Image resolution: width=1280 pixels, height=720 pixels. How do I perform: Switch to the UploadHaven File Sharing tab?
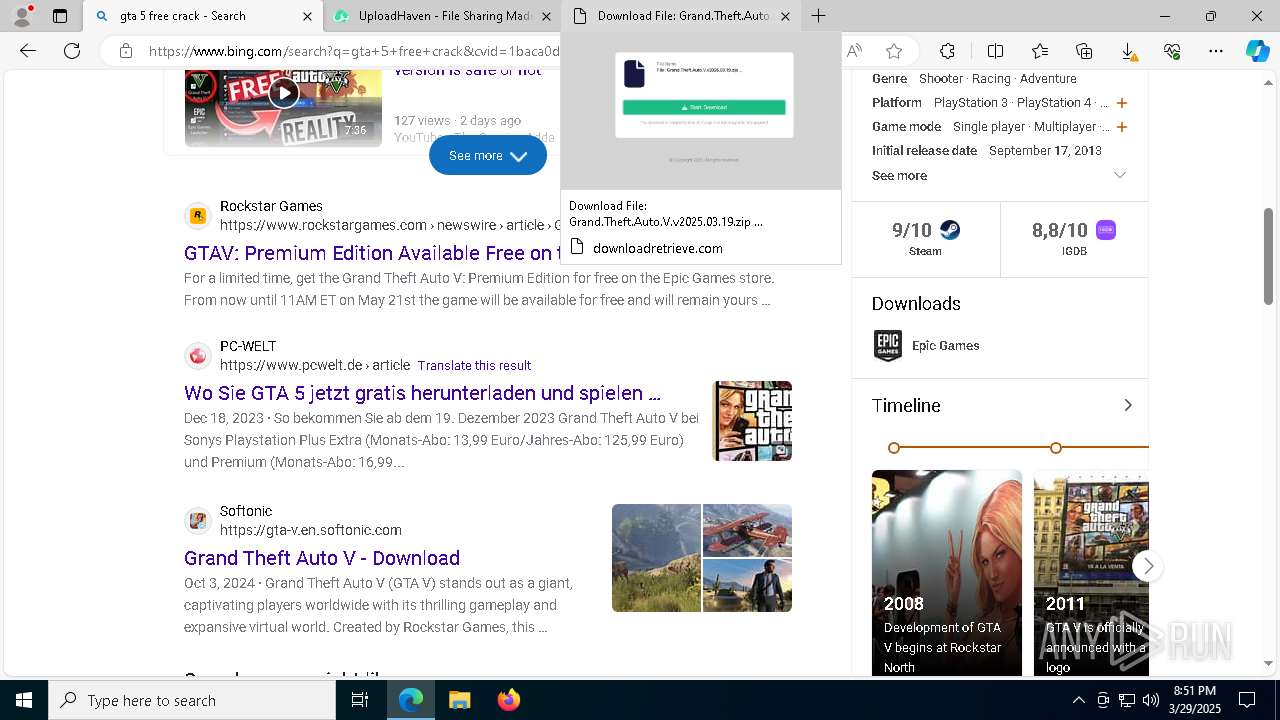441,16
